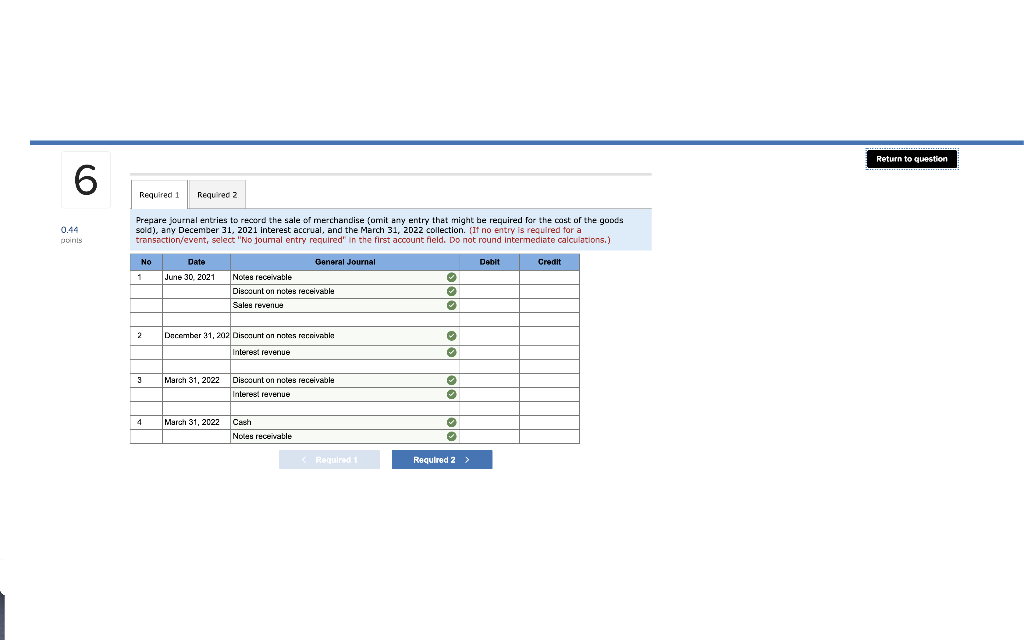Click check icon for entry 4 Notes receivable

point(451,436)
